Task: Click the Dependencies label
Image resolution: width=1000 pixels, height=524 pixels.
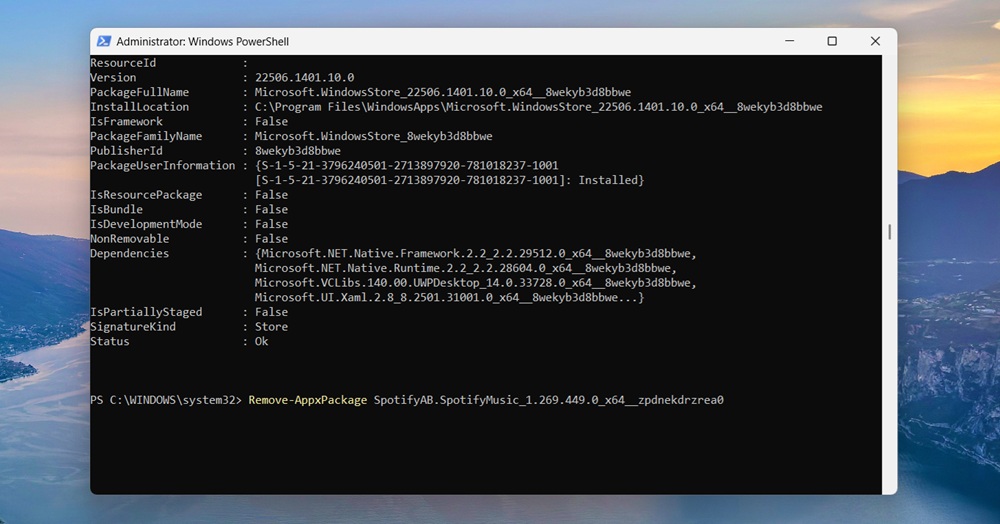Action: (129, 254)
